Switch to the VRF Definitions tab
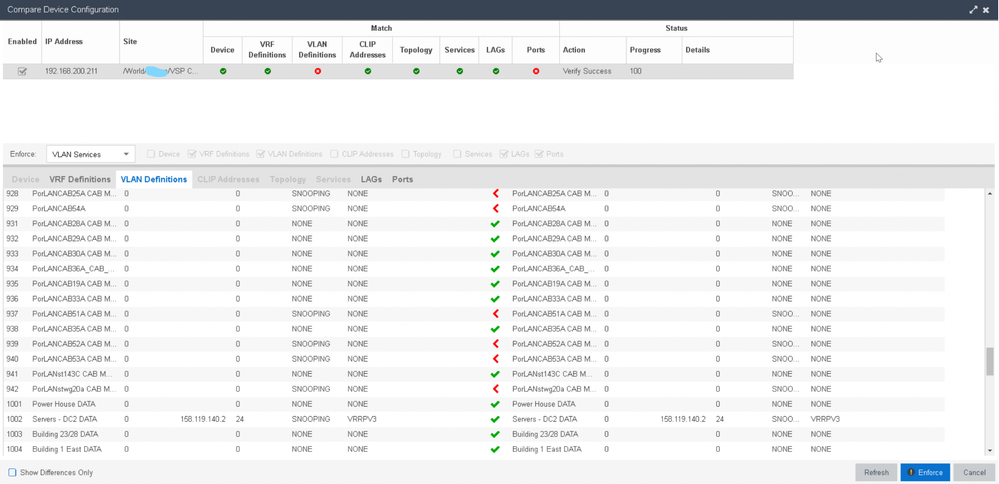The image size is (999, 484). coord(80,179)
